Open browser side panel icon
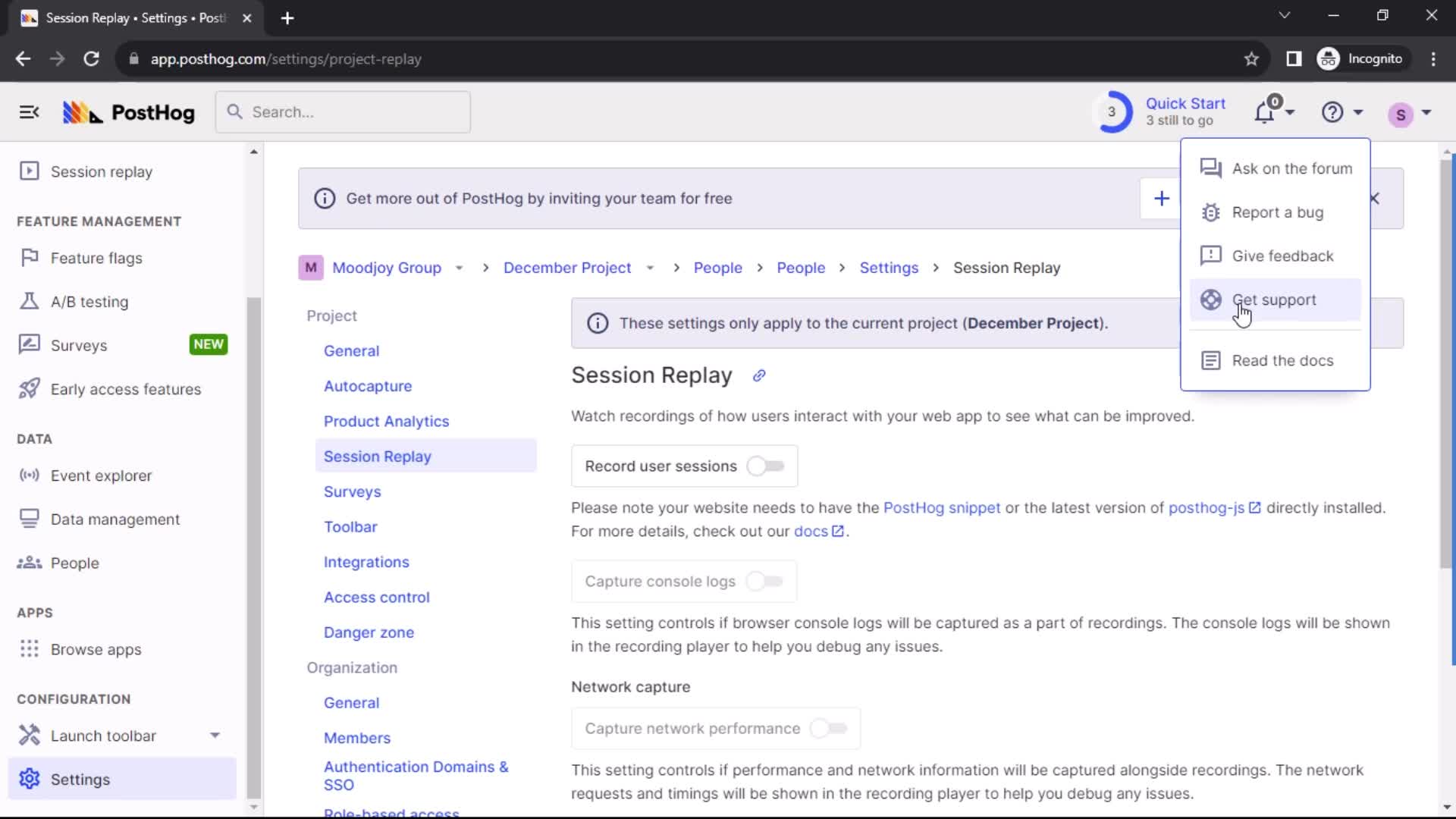Screen dimensions: 1456x819 coord(1294,59)
